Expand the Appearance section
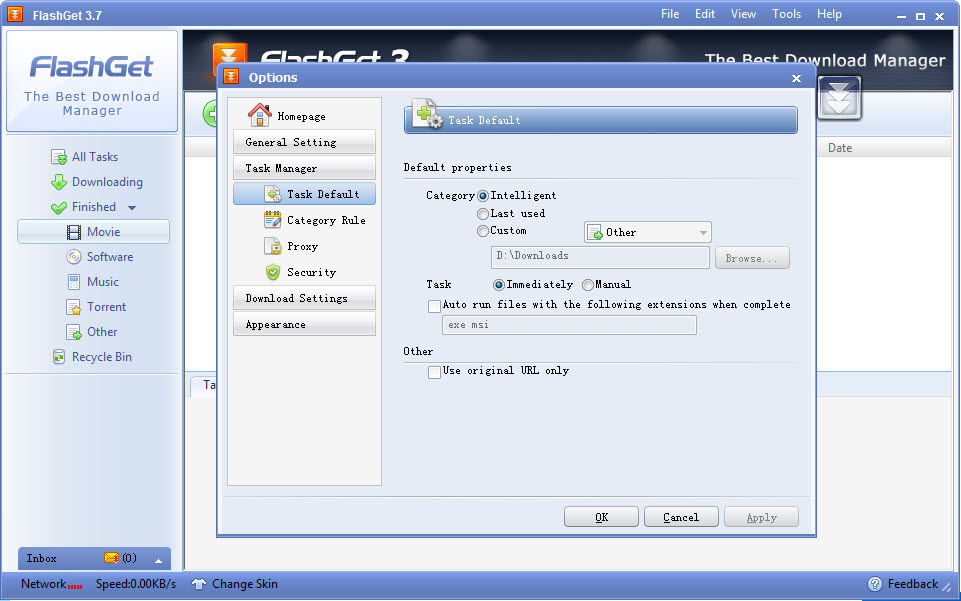 (x=304, y=324)
